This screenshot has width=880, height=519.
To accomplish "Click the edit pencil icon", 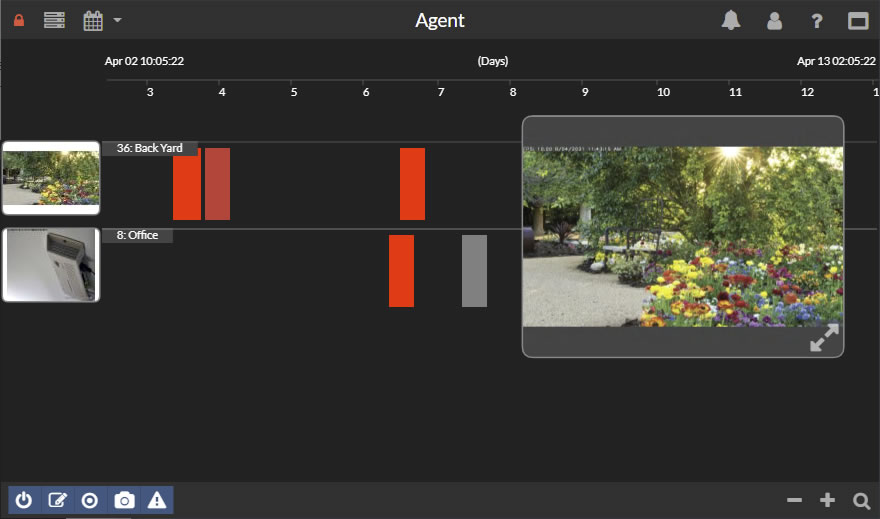I will point(57,500).
